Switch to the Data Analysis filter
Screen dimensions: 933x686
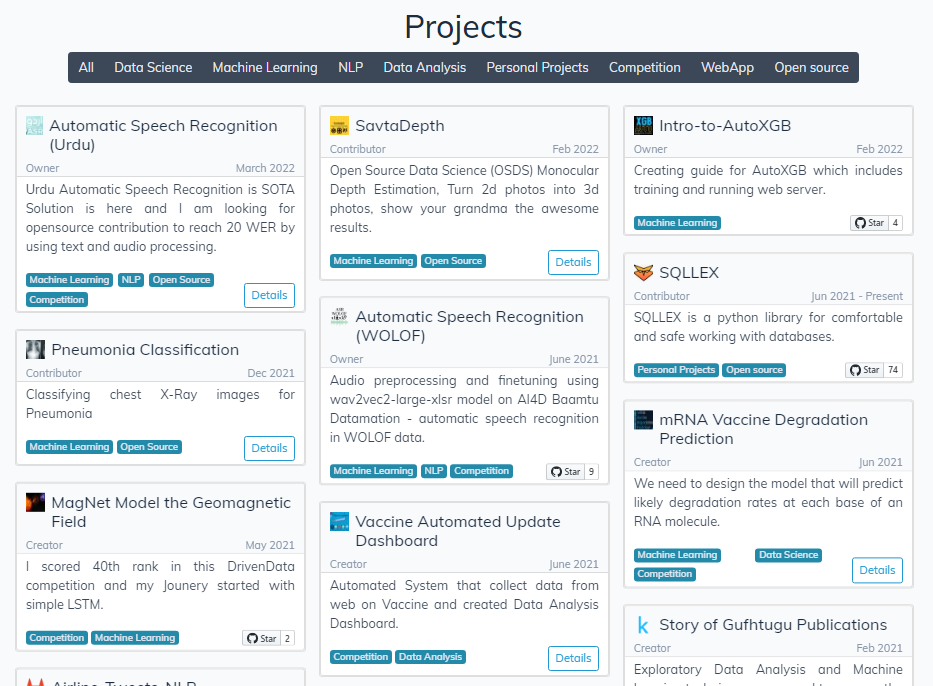click(x=424, y=67)
